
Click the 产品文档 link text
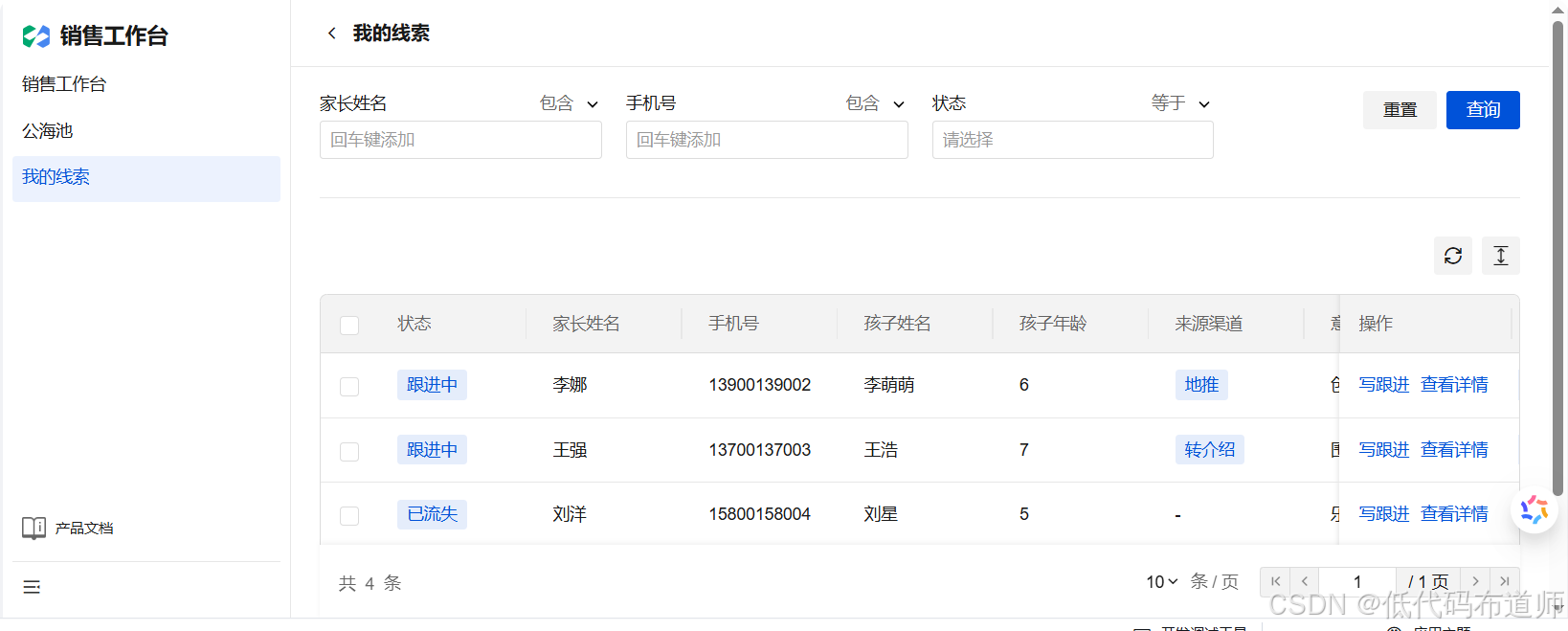[84, 529]
